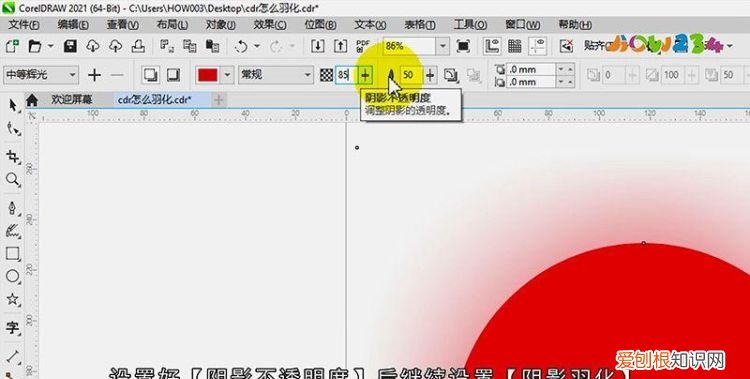Click the Copy icon in toolbar
This screenshot has height=379, width=750.
(189, 46)
